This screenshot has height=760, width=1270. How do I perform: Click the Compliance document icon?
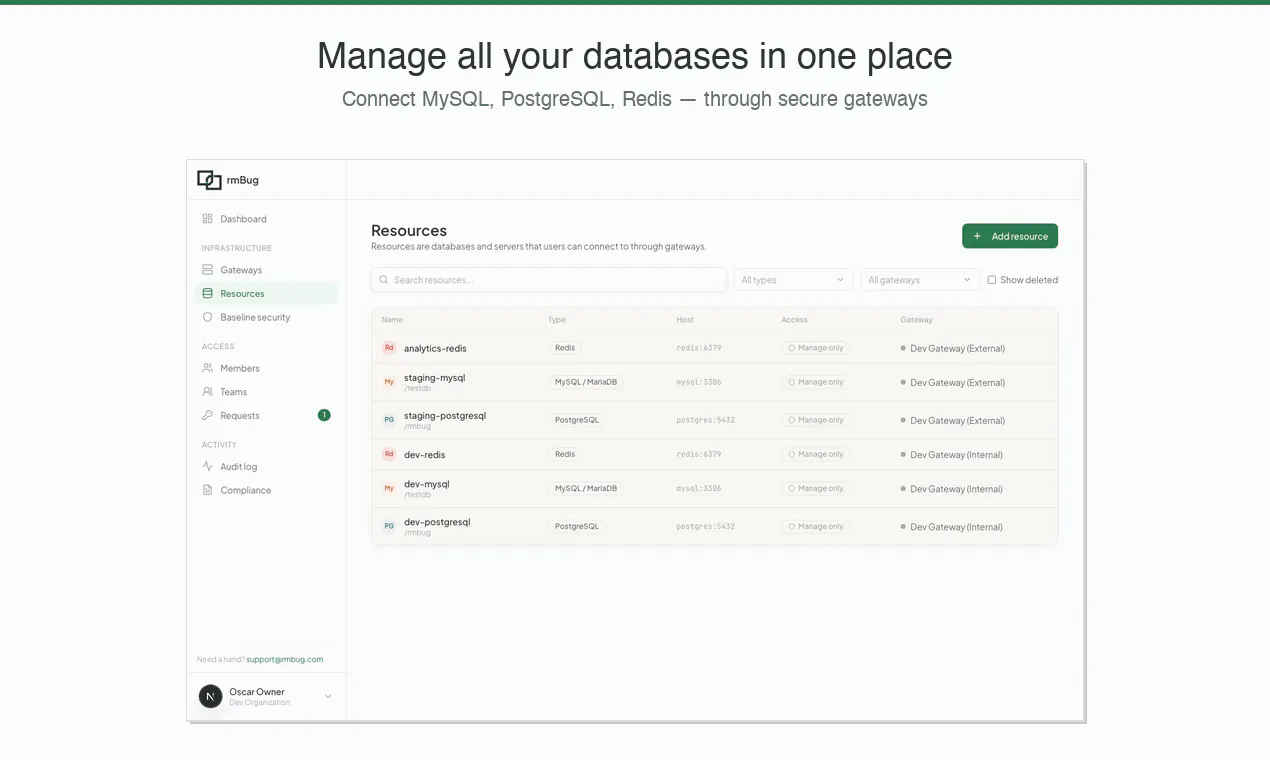tap(207, 490)
